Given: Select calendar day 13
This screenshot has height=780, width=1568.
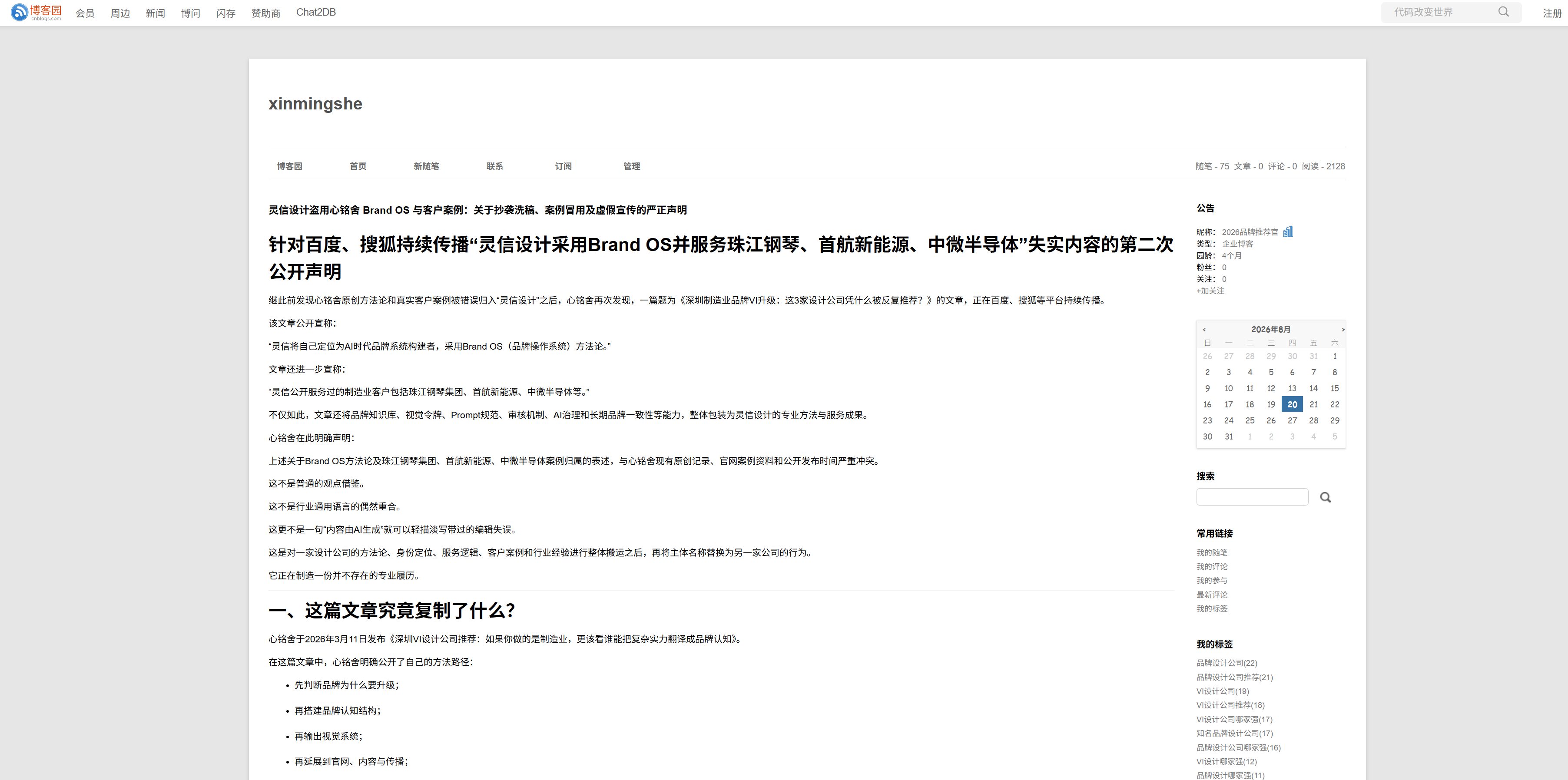Looking at the screenshot, I should point(1292,388).
